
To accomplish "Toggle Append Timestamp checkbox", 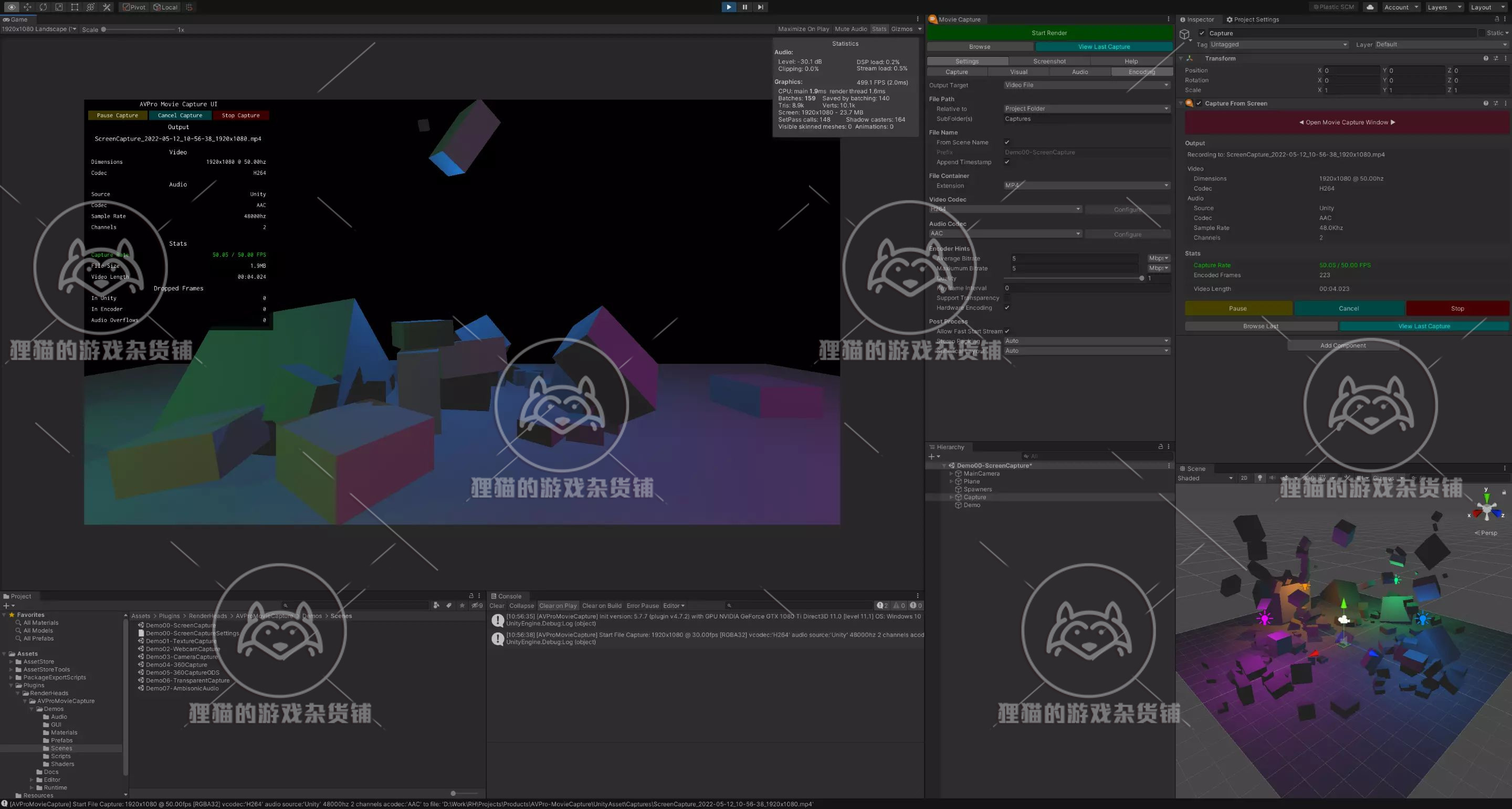I will 1006,162.
